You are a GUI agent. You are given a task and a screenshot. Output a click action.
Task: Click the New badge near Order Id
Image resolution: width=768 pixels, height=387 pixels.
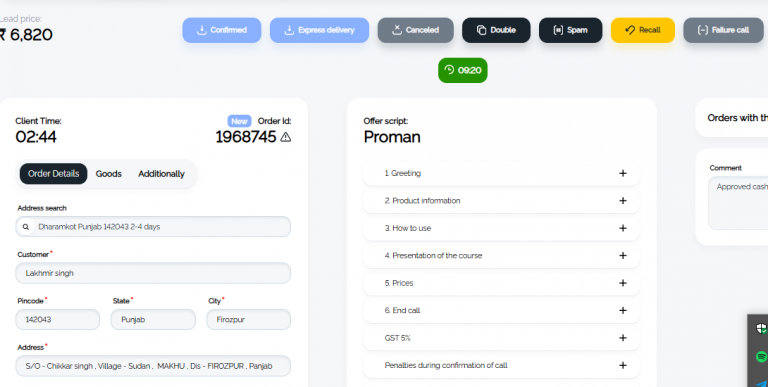click(x=240, y=121)
